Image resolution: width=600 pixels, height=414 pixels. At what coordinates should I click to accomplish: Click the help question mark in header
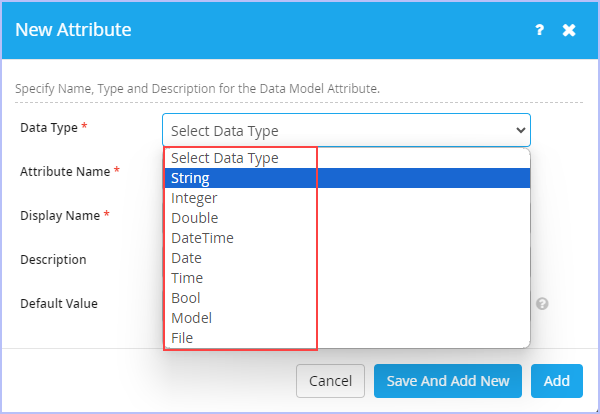point(540,30)
